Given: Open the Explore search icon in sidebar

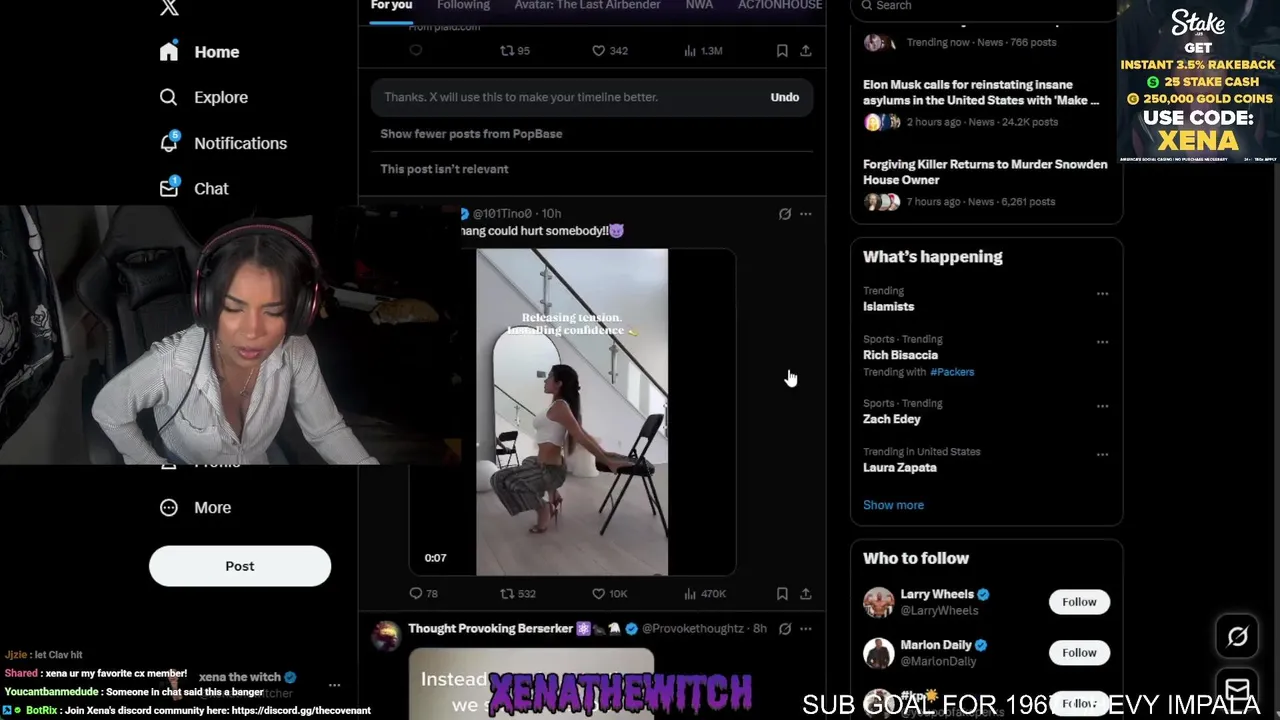Looking at the screenshot, I should point(169,97).
